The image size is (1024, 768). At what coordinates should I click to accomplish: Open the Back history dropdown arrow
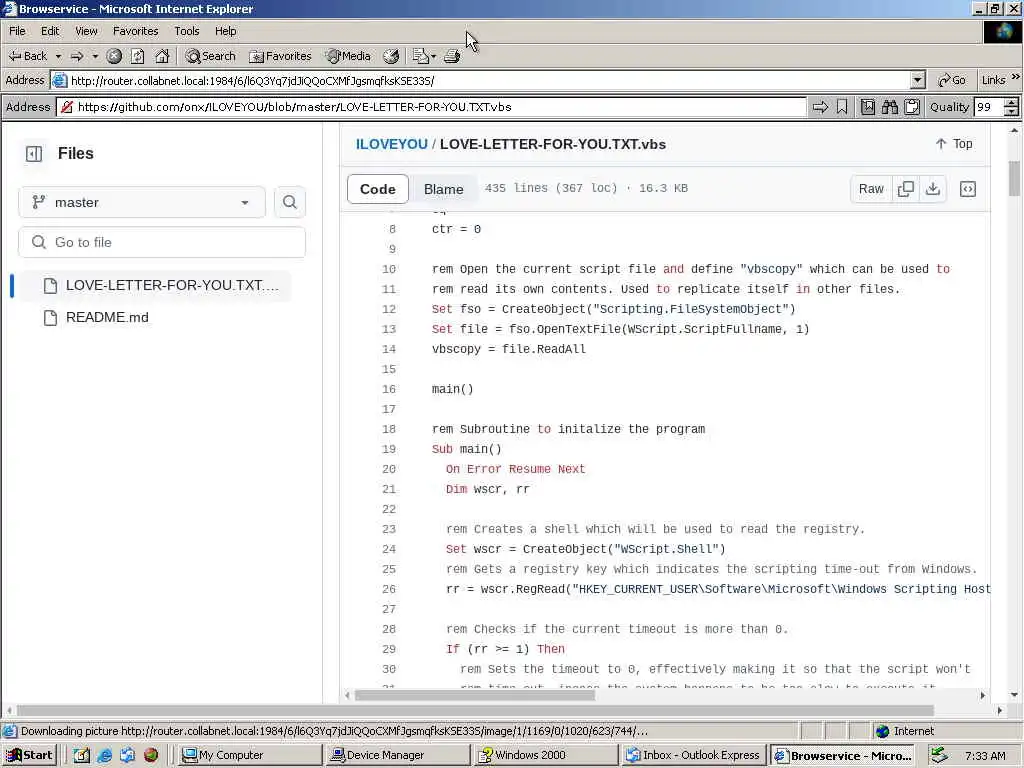pos(58,56)
